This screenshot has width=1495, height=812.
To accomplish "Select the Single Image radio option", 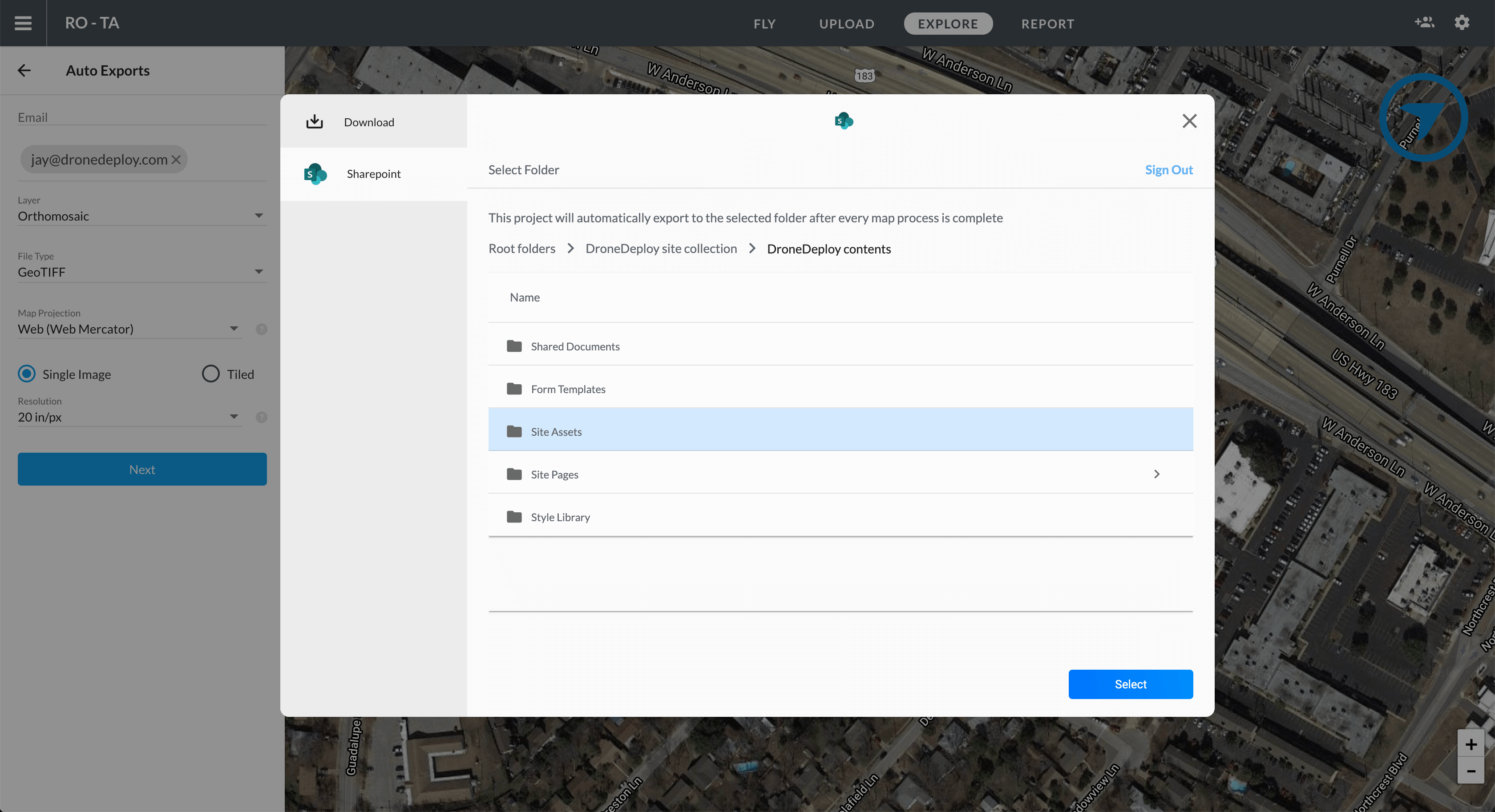I will 27,374.
